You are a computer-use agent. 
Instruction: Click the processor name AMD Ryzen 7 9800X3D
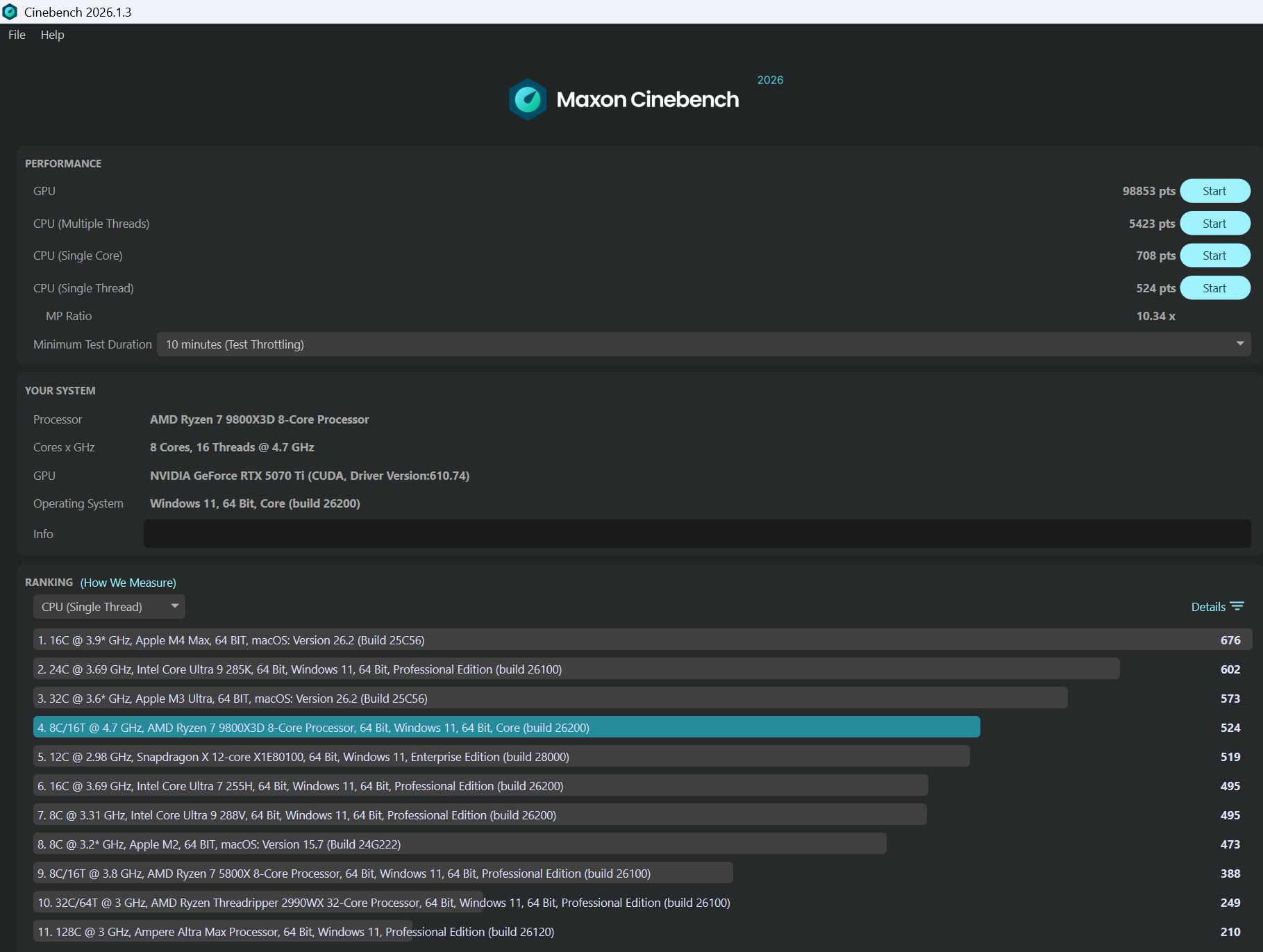[x=260, y=419]
